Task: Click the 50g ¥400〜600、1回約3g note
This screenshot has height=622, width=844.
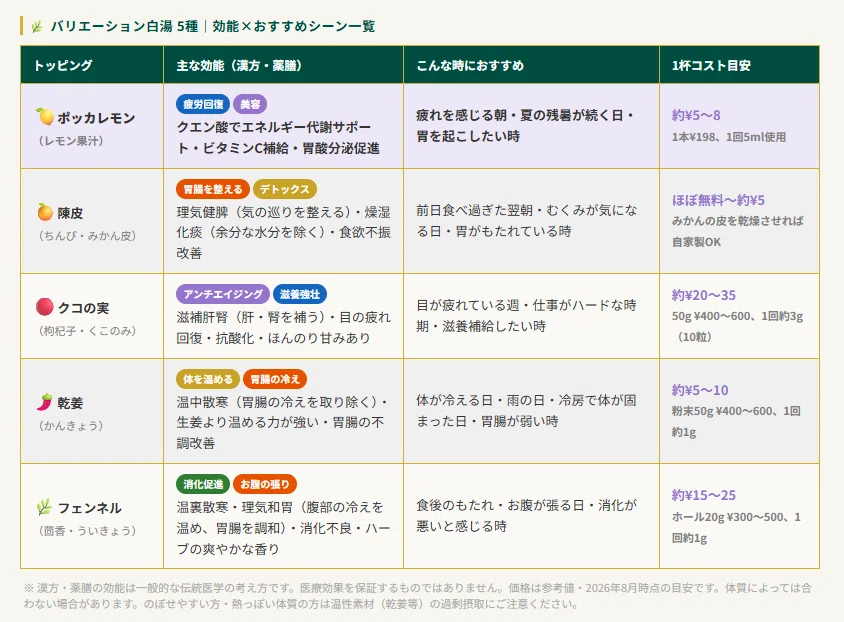Action: coord(737,316)
